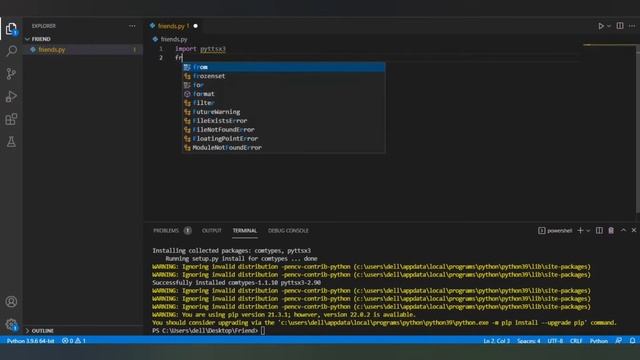
Task: Switch to the Terminal tab
Action: pyautogui.click(x=244, y=231)
